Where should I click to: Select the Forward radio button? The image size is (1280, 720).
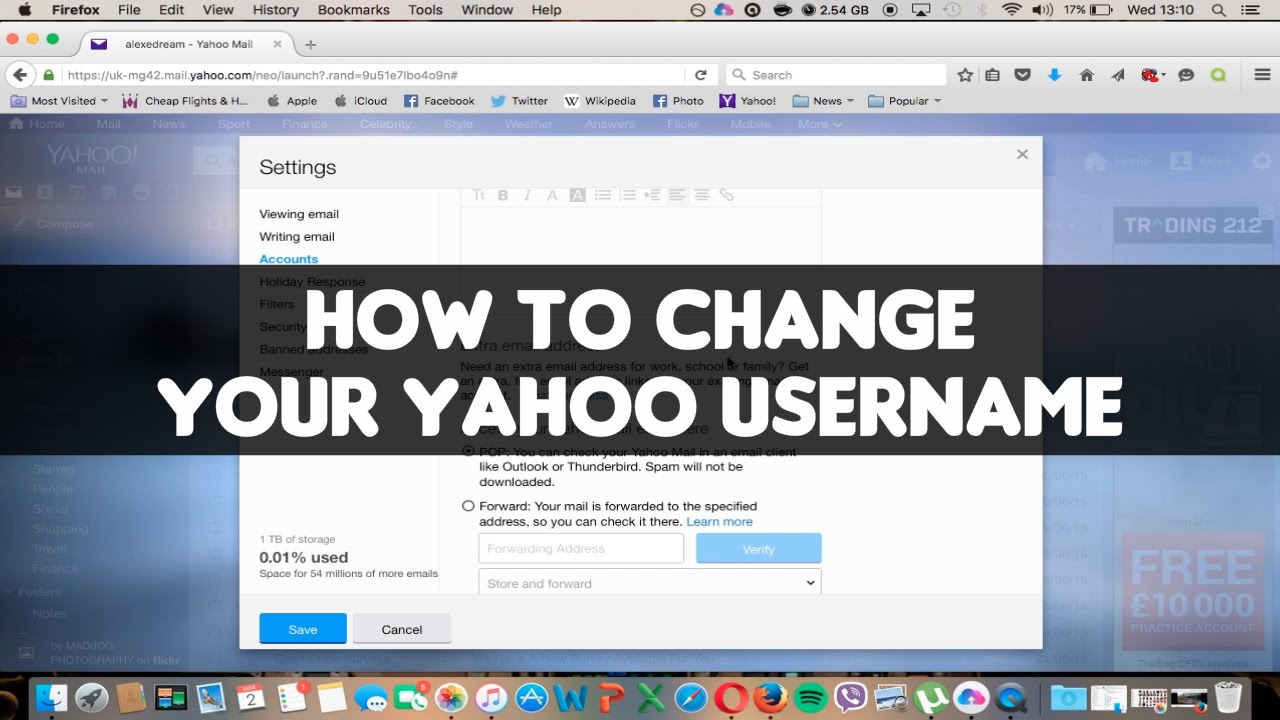468,506
